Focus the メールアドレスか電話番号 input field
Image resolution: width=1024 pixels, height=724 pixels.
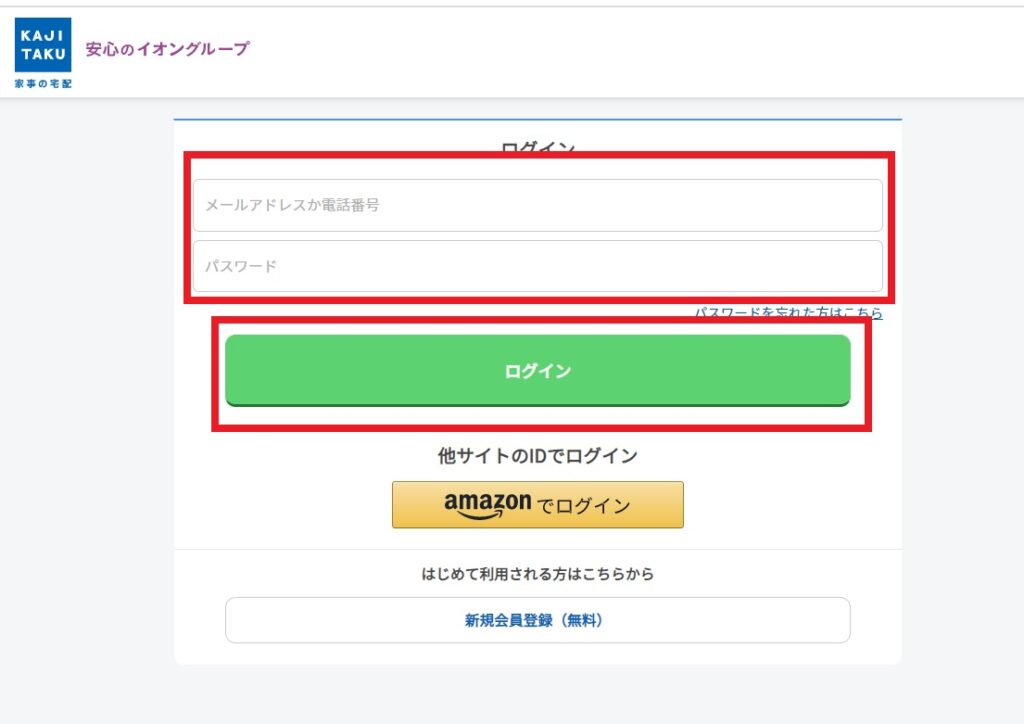click(x=537, y=205)
